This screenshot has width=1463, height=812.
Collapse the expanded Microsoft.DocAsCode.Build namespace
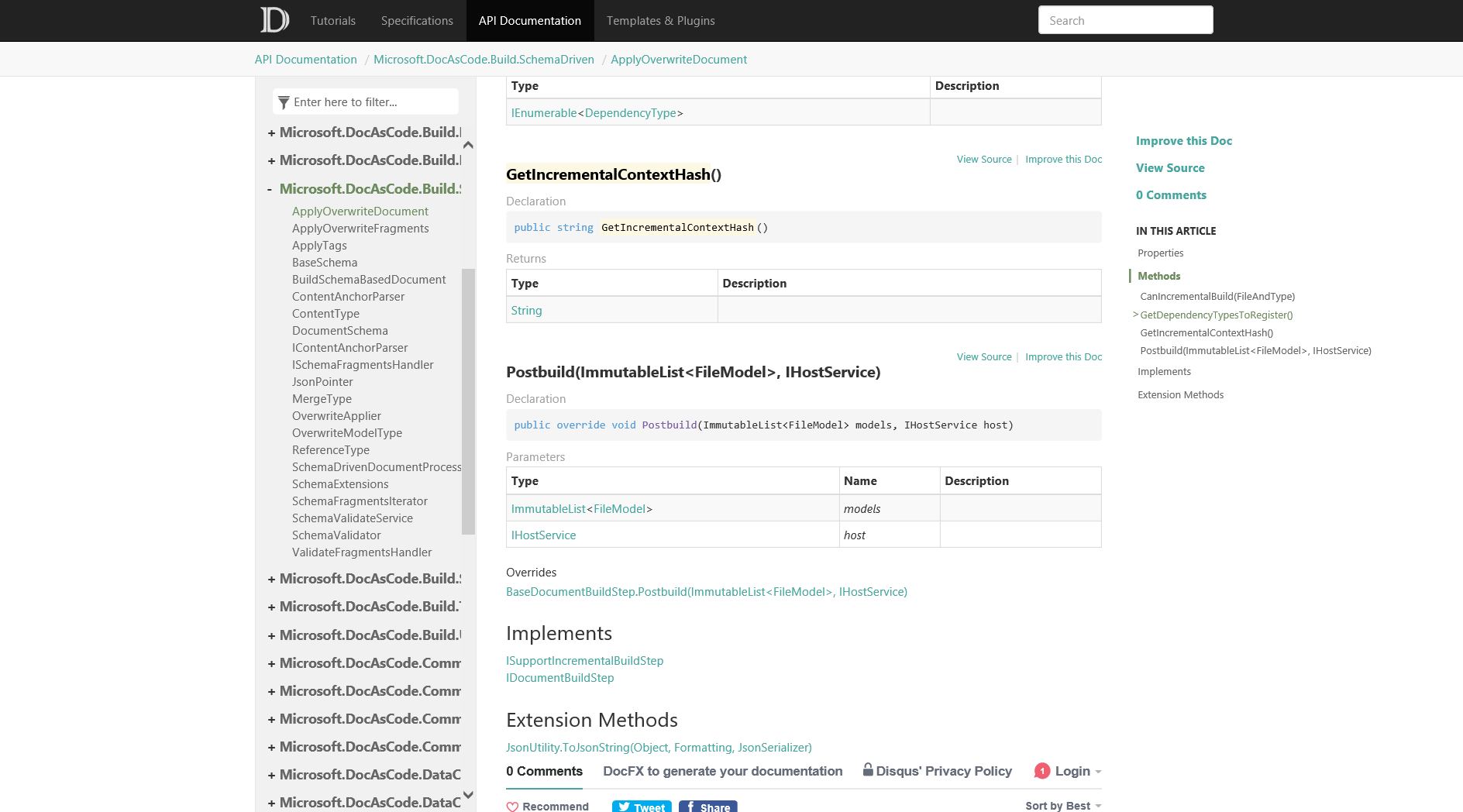(270, 188)
